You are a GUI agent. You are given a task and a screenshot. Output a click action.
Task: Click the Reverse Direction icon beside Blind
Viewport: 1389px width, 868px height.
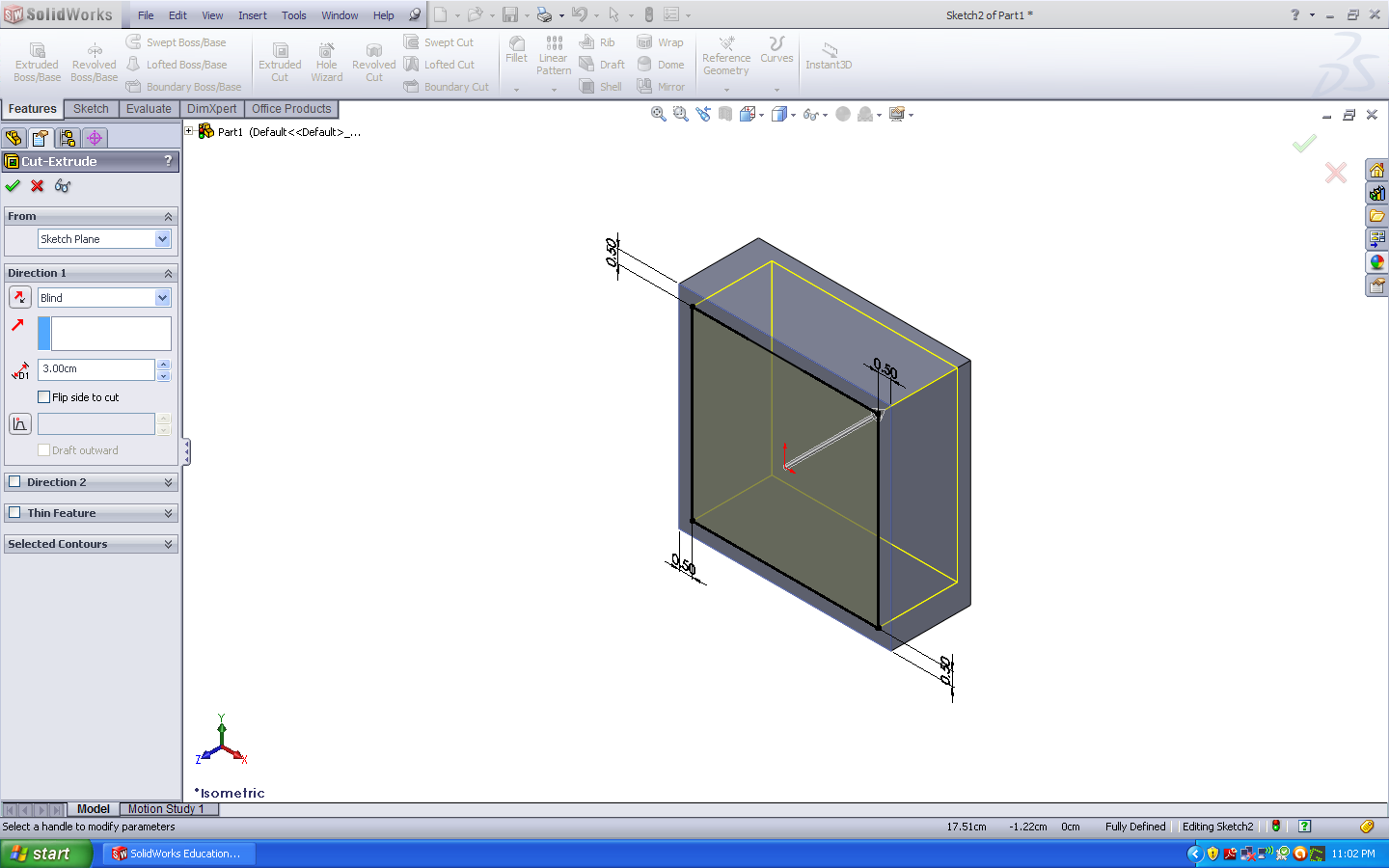19,298
